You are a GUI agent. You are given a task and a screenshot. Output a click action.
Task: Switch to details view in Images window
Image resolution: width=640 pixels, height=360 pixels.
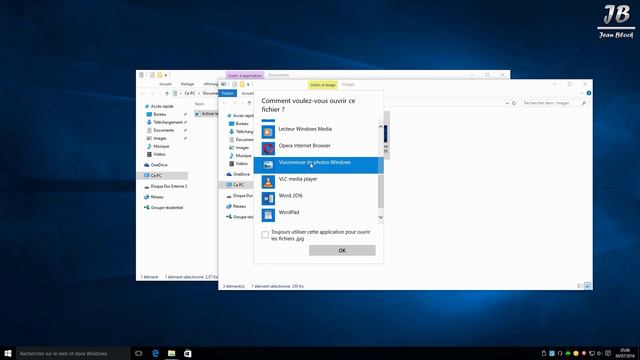[x=580, y=286]
